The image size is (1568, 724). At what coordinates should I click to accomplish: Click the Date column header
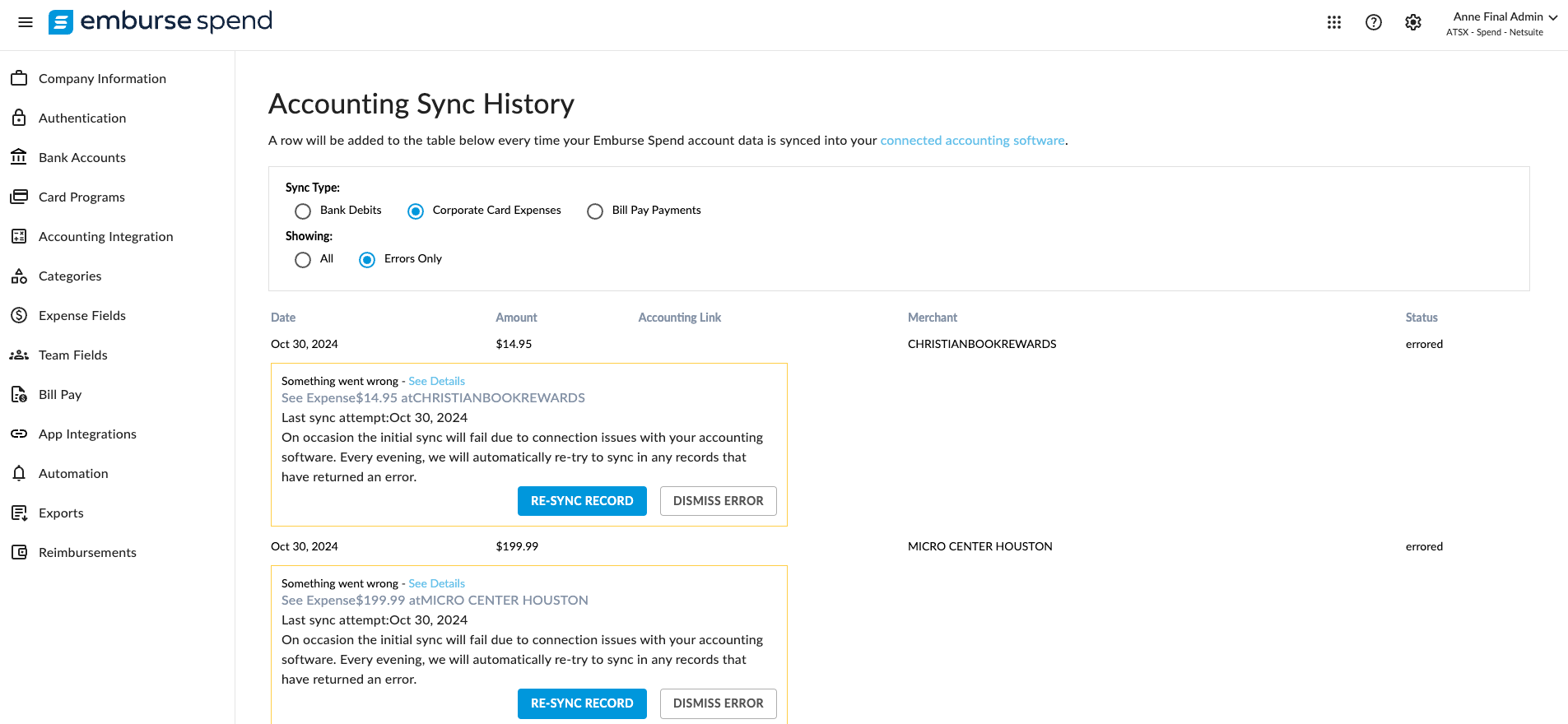283,318
